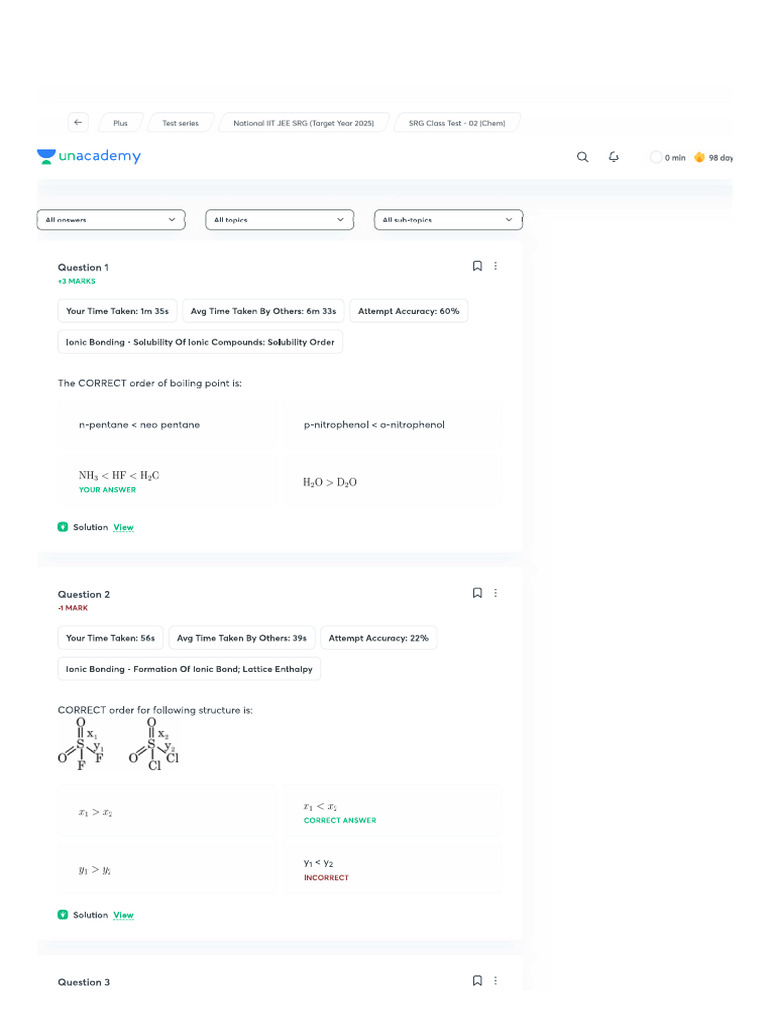Open Question 1 more options menu

tap(496, 266)
